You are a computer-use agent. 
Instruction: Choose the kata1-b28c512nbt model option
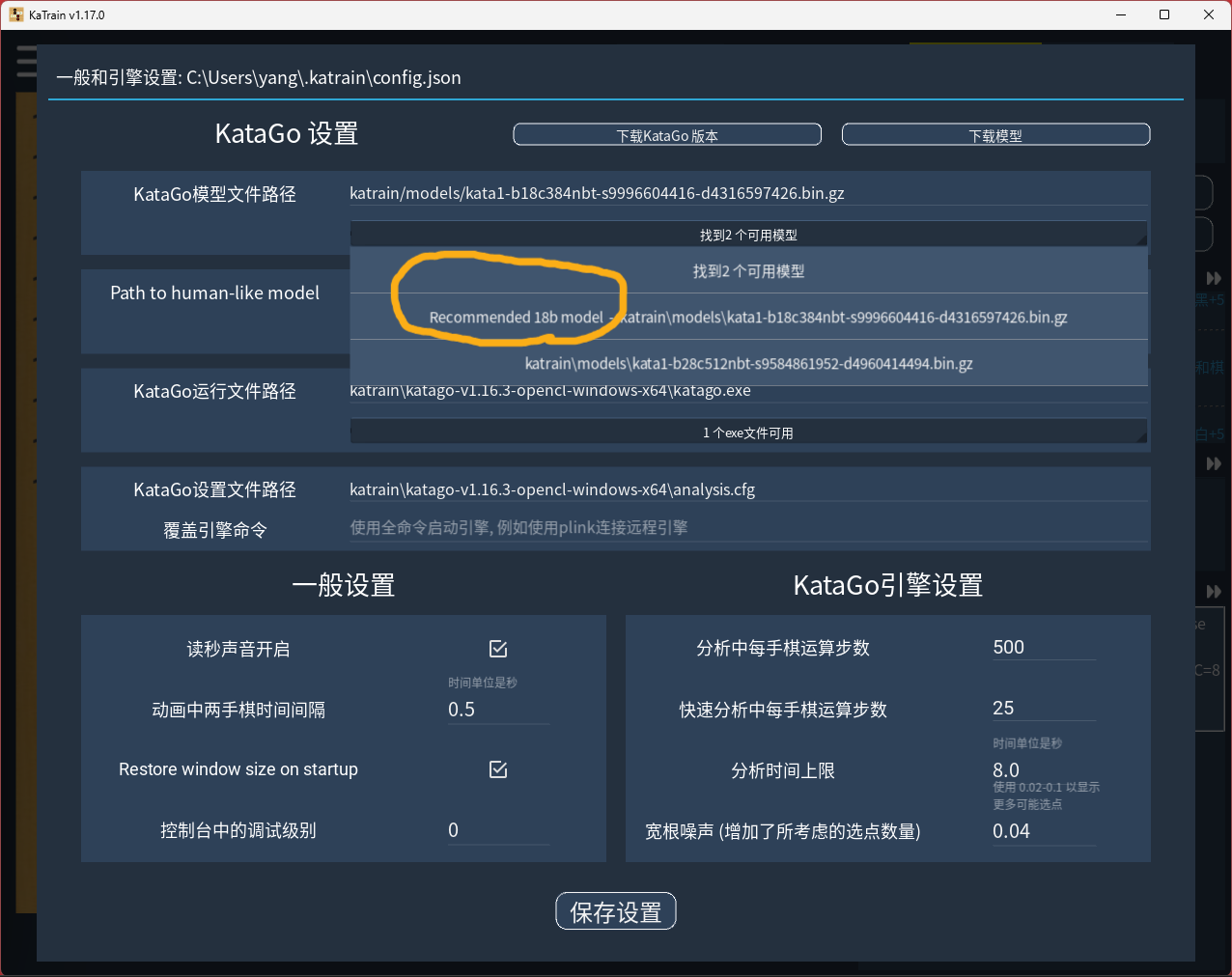pyautogui.click(x=748, y=363)
